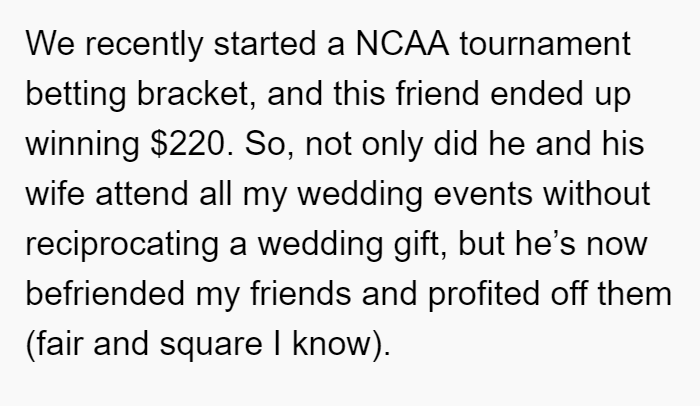The height and width of the screenshot is (406, 700).
Task: Click the word "square" in the last line
Action: click(x=211, y=345)
